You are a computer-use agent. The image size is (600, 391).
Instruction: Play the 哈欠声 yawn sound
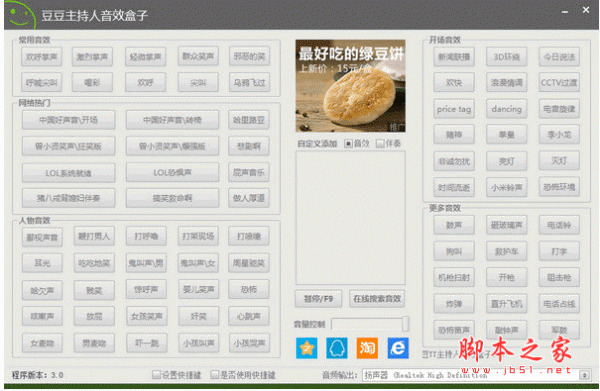click(x=42, y=291)
